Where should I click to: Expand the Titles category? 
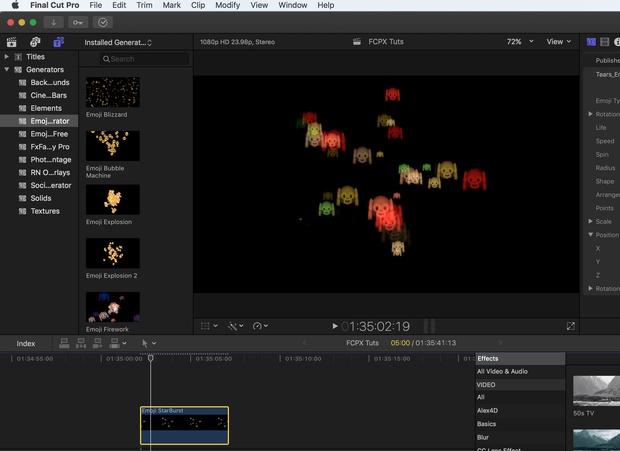click(7, 57)
